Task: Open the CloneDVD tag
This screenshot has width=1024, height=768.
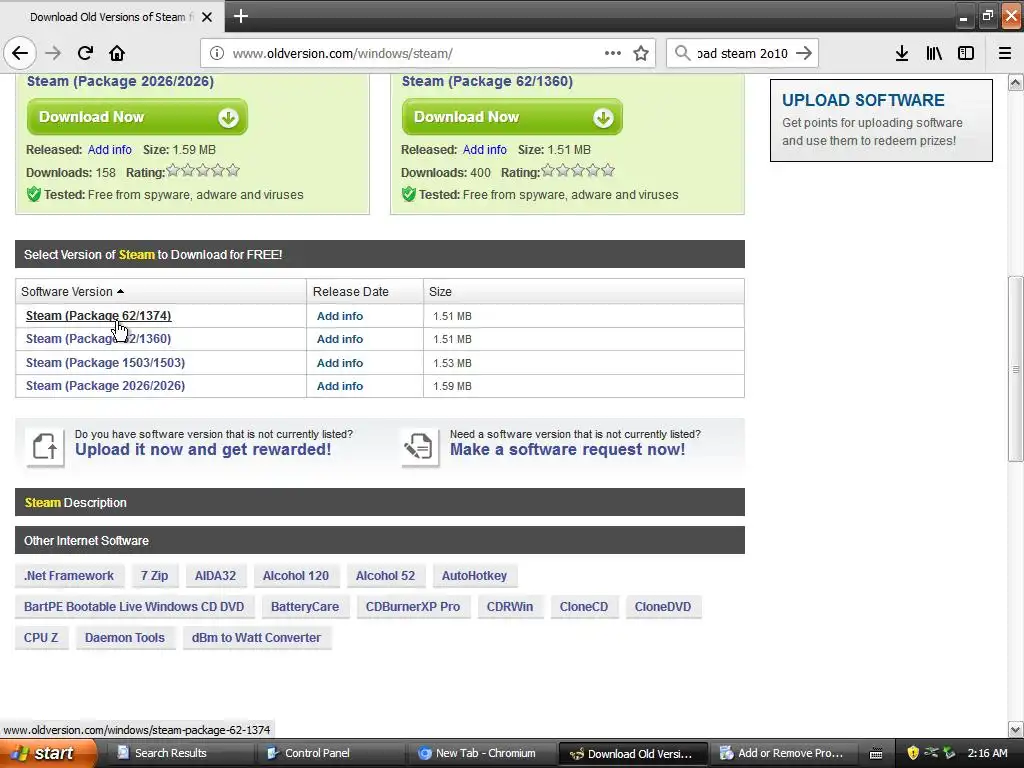Action: point(662,606)
